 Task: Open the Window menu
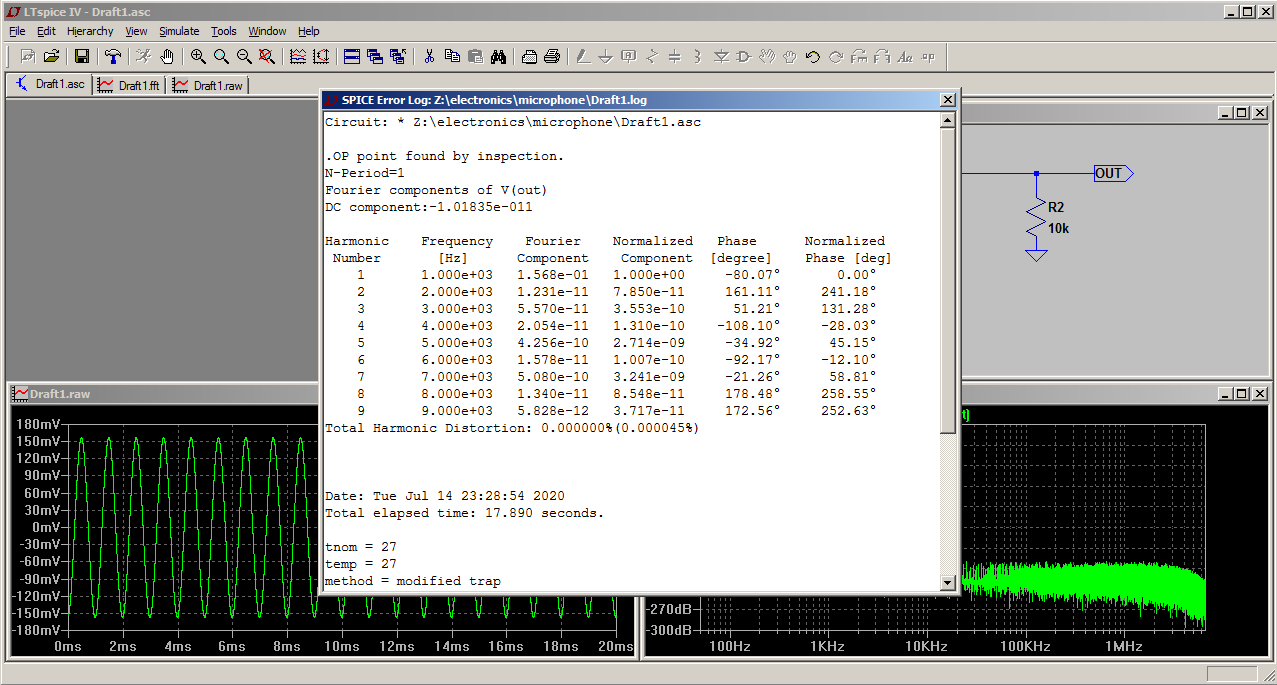point(267,31)
